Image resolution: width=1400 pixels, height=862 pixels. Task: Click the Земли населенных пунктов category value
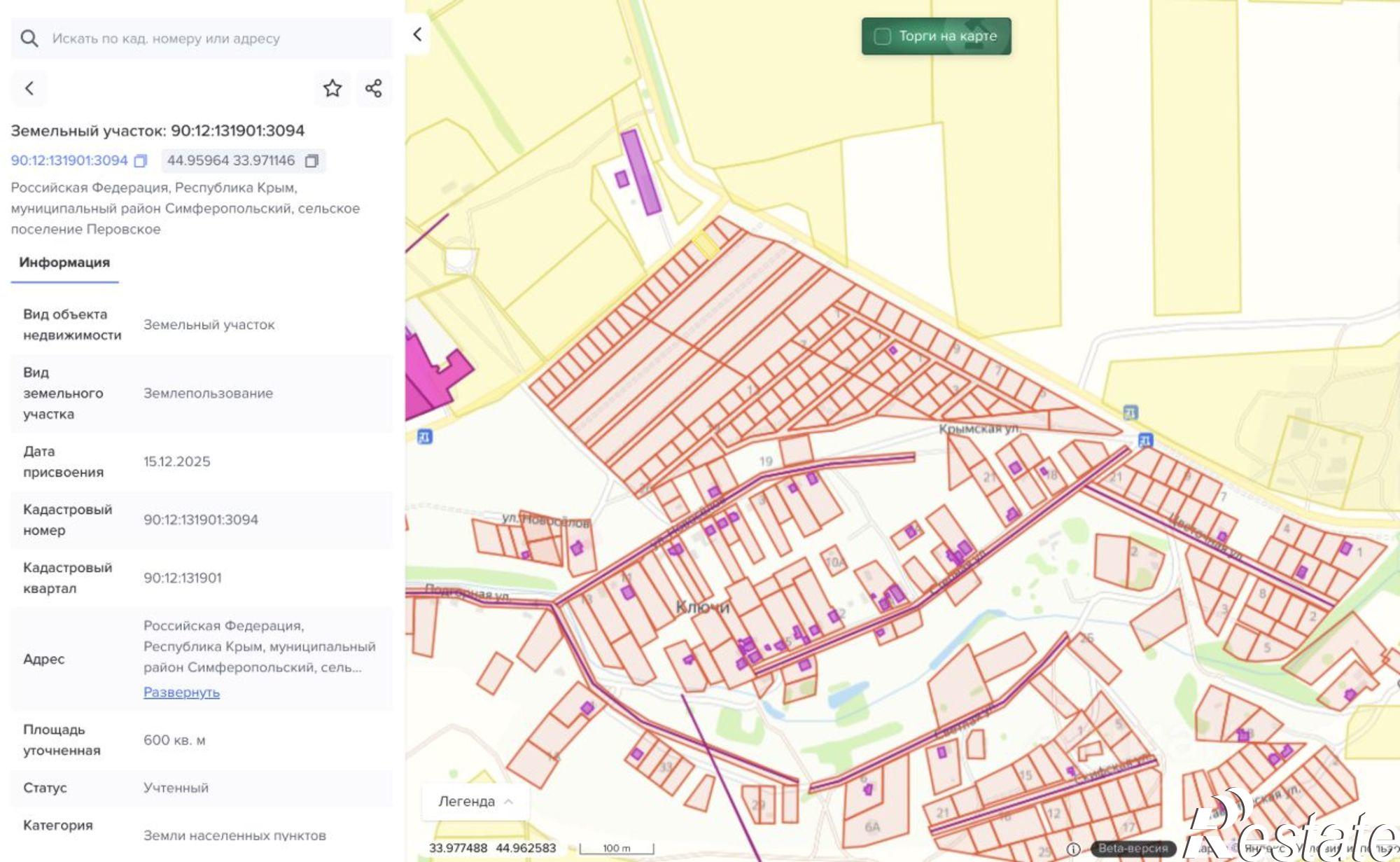coord(234,835)
